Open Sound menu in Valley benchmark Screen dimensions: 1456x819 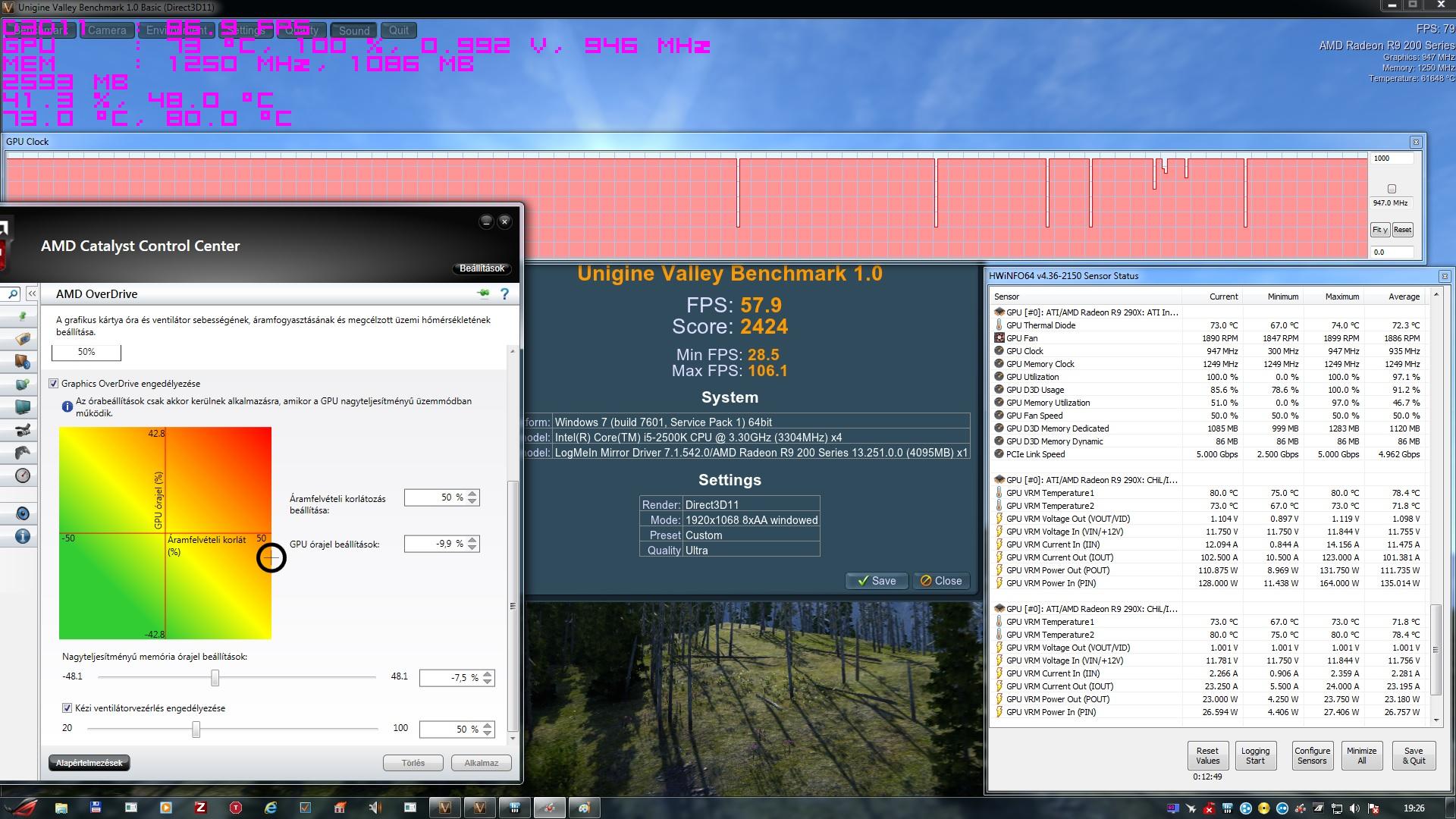click(x=354, y=30)
